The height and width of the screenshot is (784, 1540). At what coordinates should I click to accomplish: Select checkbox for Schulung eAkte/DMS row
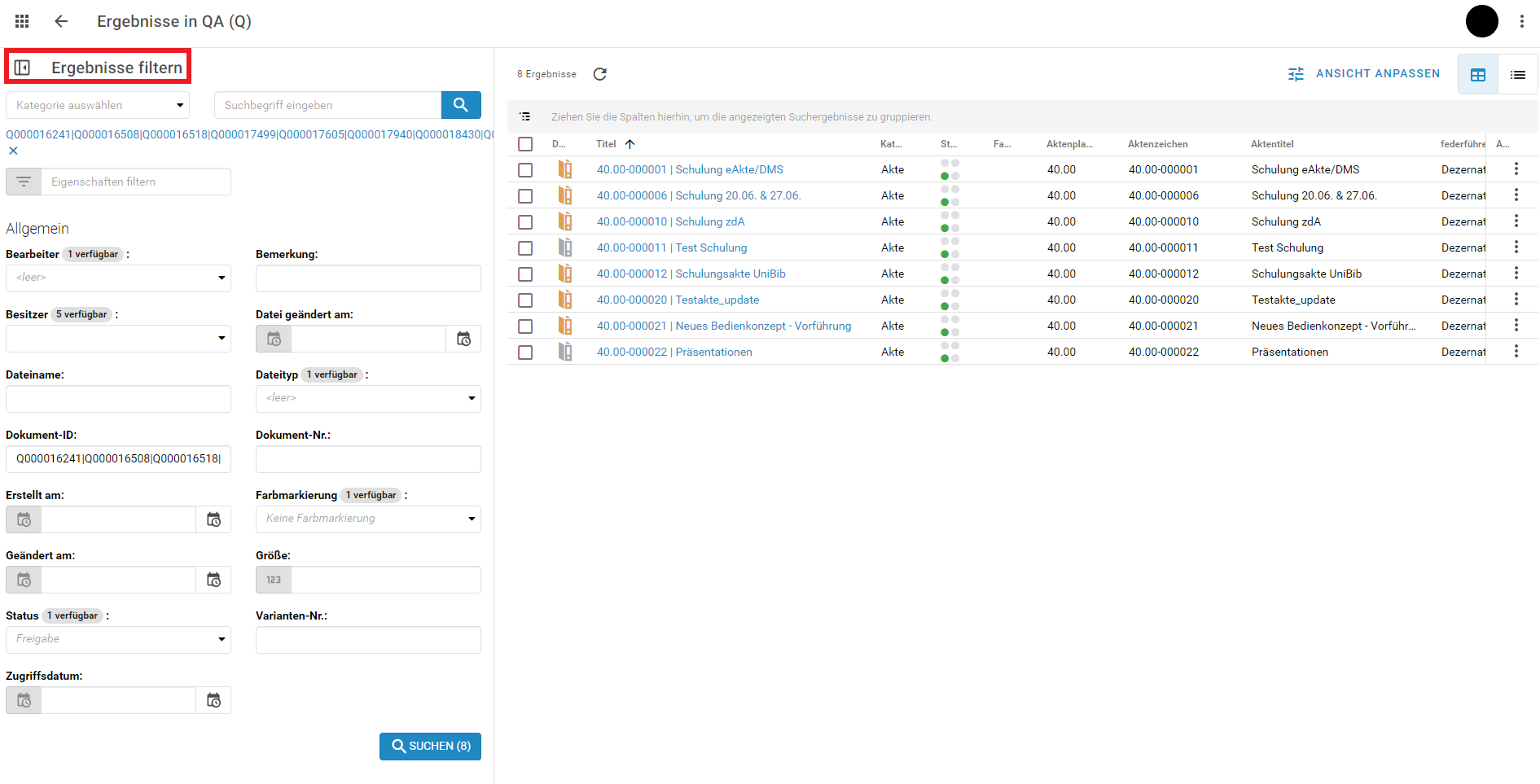click(x=525, y=170)
